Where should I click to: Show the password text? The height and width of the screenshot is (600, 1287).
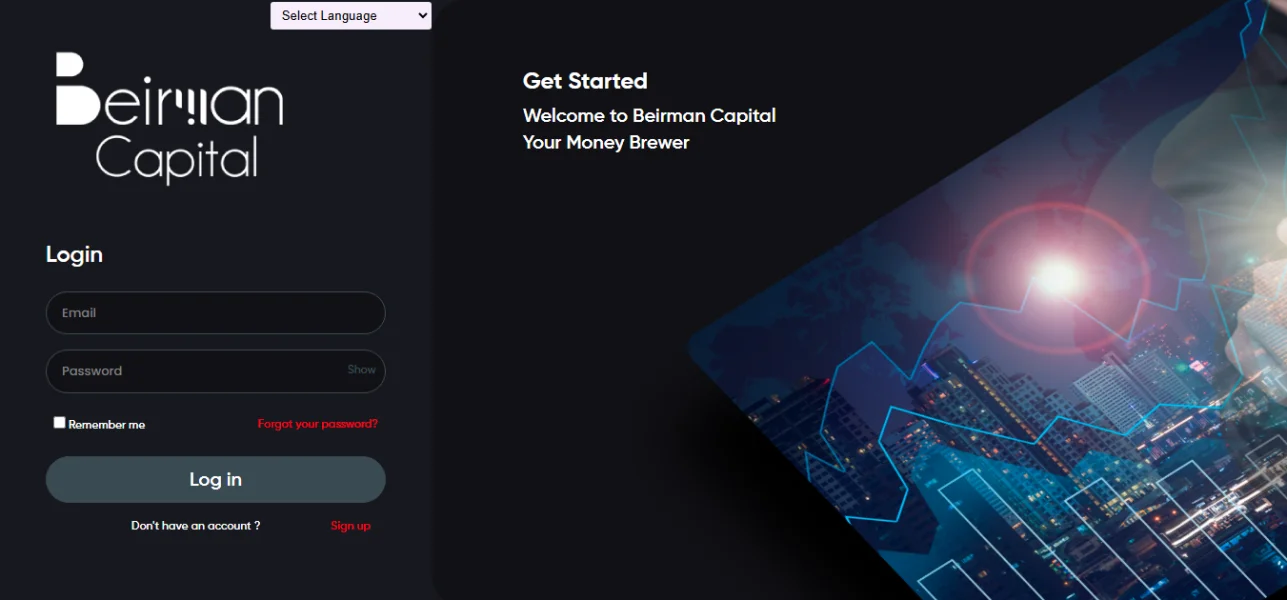361,370
